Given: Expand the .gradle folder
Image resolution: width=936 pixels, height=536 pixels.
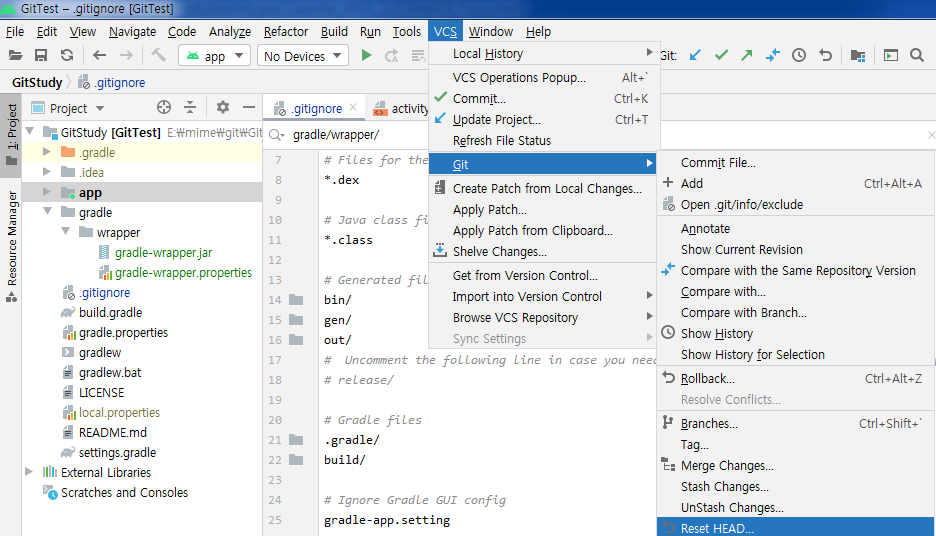Looking at the screenshot, I should [x=47, y=152].
